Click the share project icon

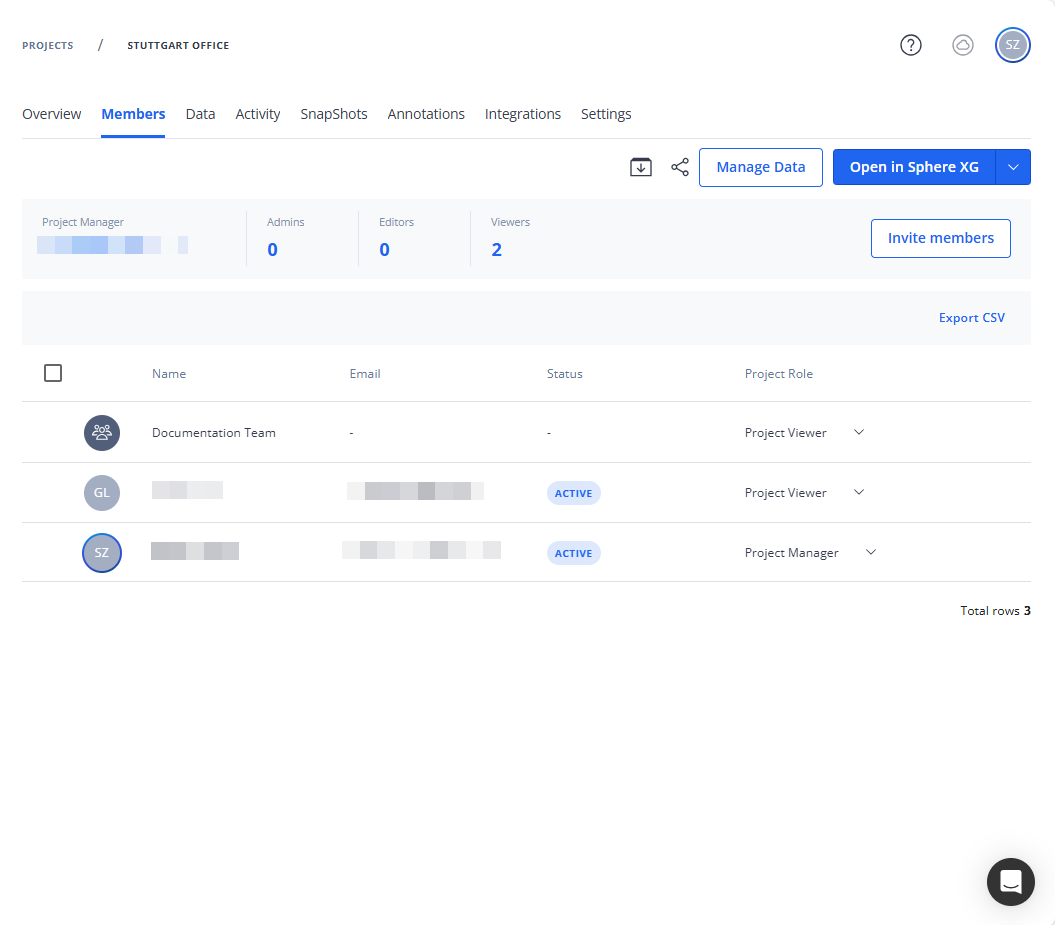click(680, 167)
